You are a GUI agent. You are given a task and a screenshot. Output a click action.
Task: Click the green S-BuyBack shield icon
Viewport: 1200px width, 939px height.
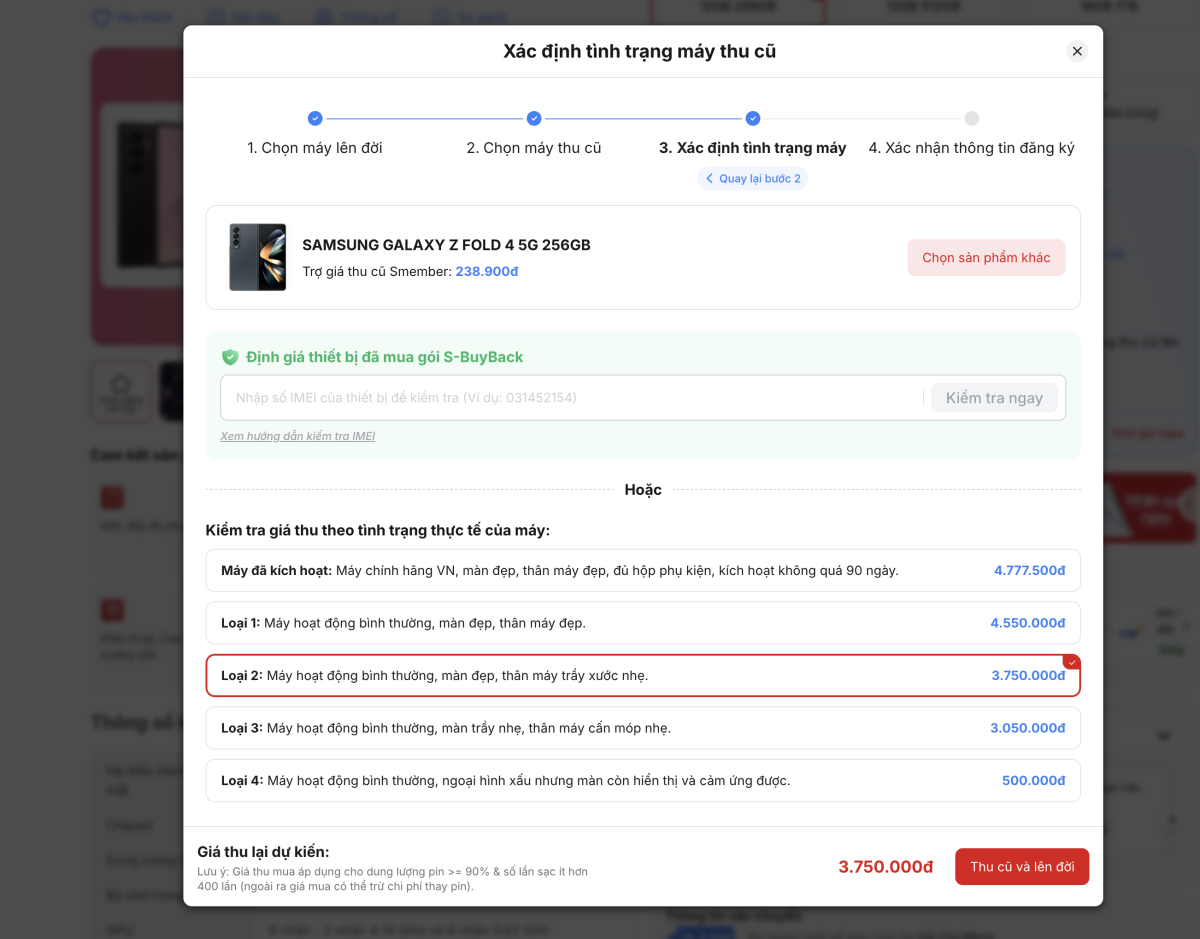(230, 357)
